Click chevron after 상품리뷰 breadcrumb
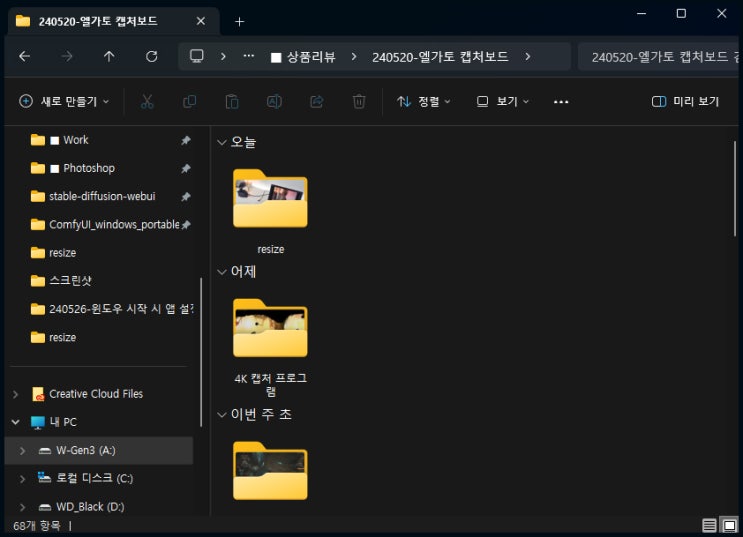The width and height of the screenshot is (743, 537). coord(353,56)
